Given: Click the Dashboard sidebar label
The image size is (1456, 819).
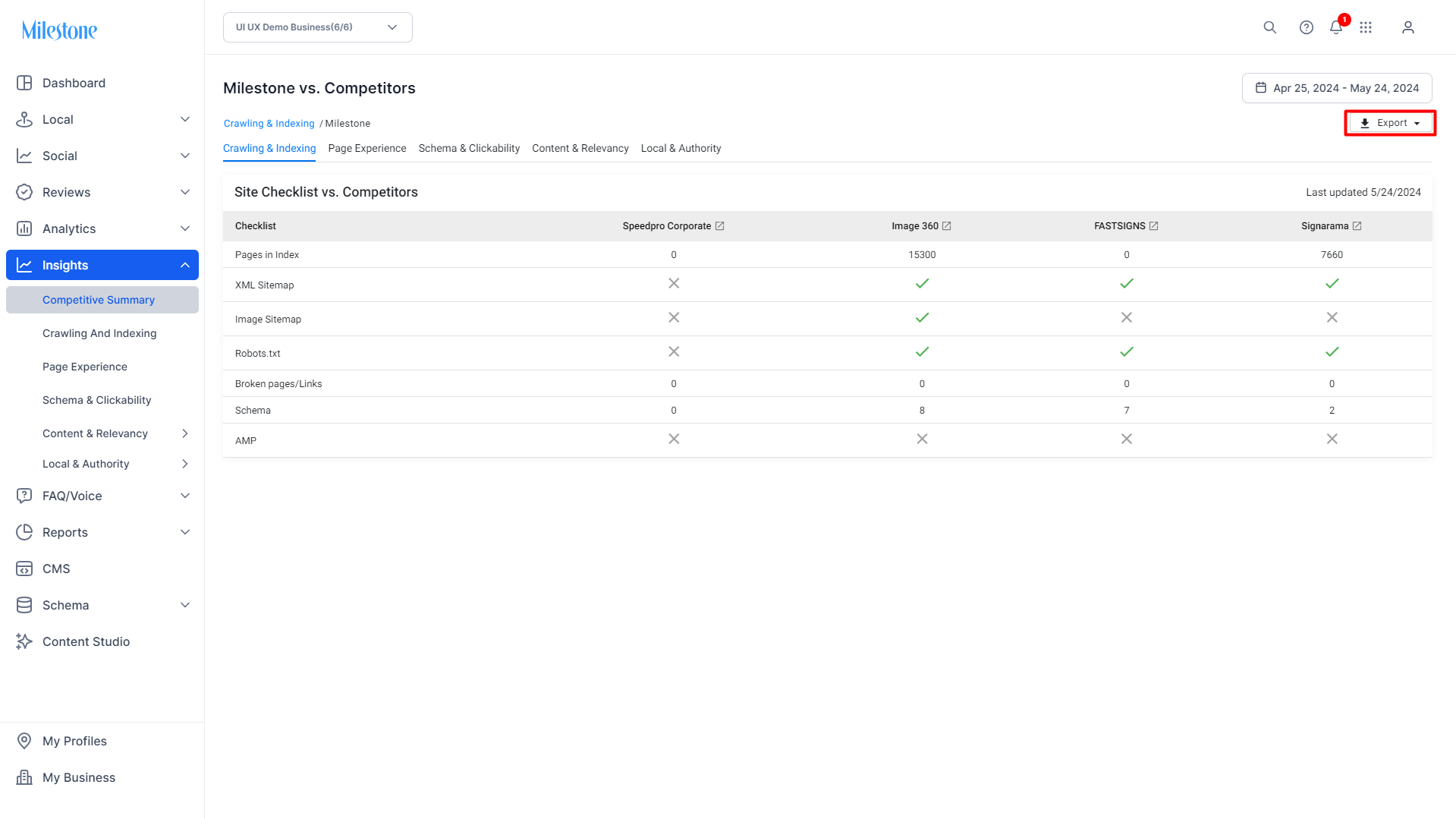Looking at the screenshot, I should point(74,83).
